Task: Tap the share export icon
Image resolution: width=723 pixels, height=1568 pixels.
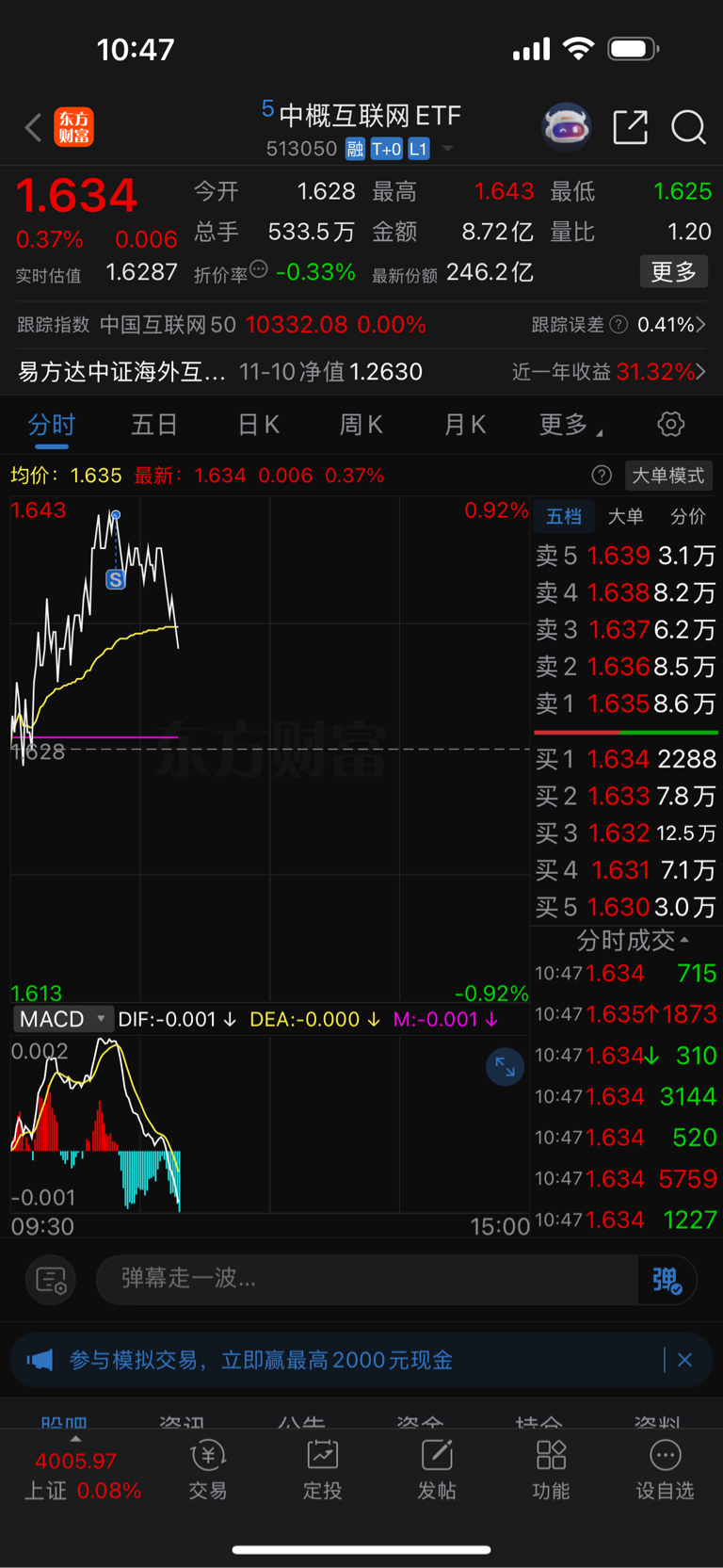Action: click(630, 127)
